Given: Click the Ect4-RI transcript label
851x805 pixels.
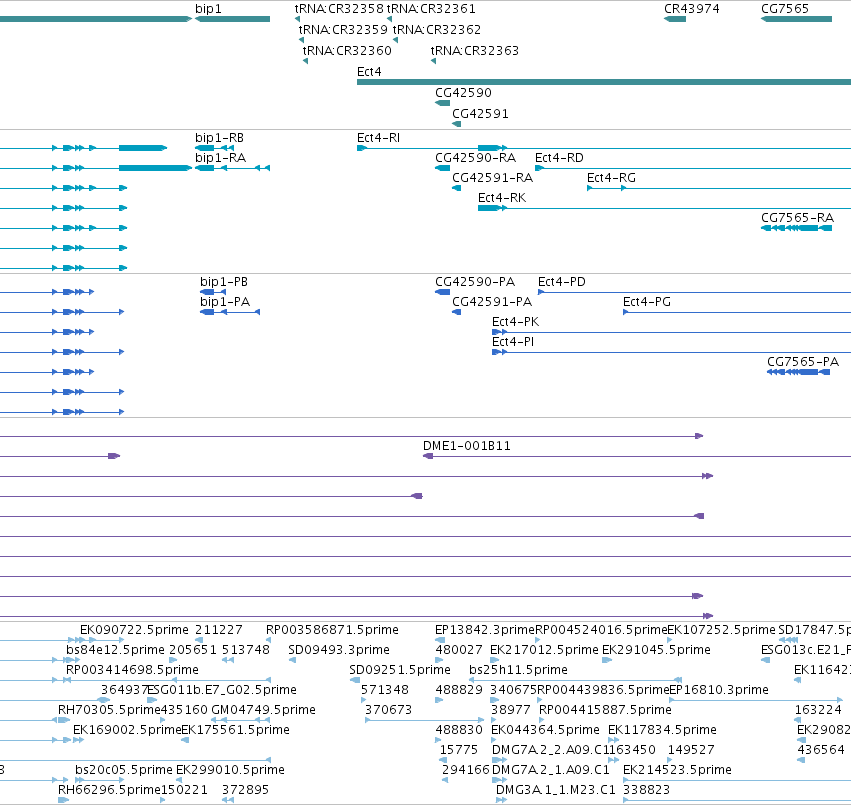Looking at the screenshot, I should tap(378, 138).
